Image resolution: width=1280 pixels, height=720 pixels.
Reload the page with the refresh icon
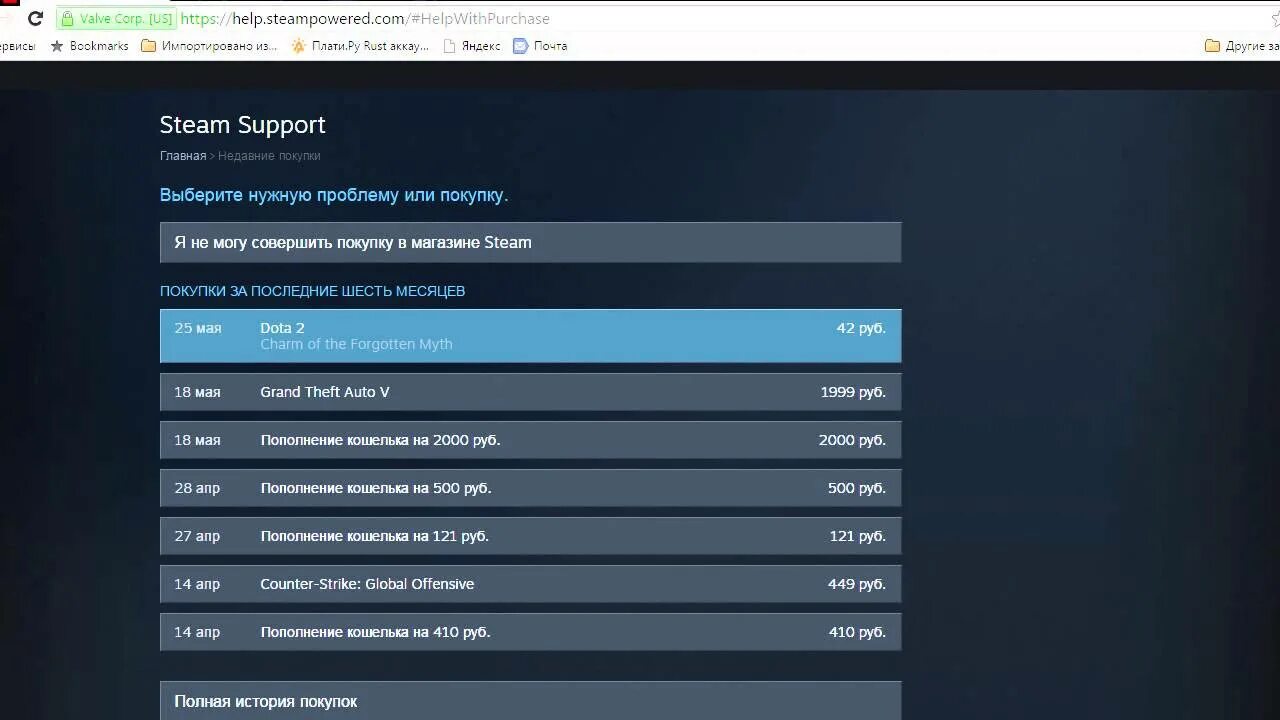click(x=35, y=19)
